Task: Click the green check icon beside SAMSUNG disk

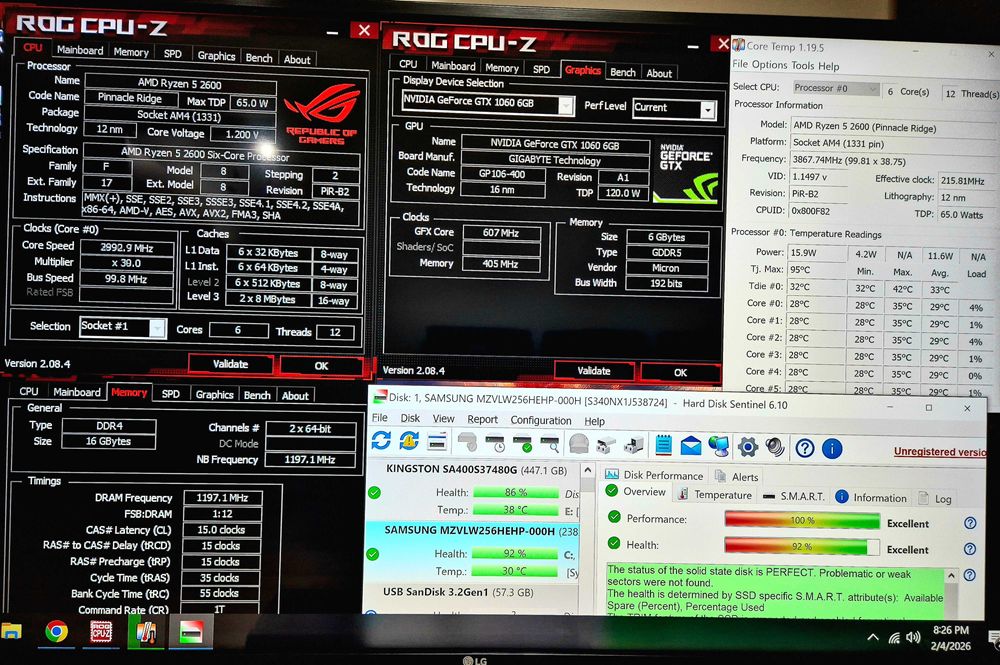Action: pyautogui.click(x=372, y=554)
